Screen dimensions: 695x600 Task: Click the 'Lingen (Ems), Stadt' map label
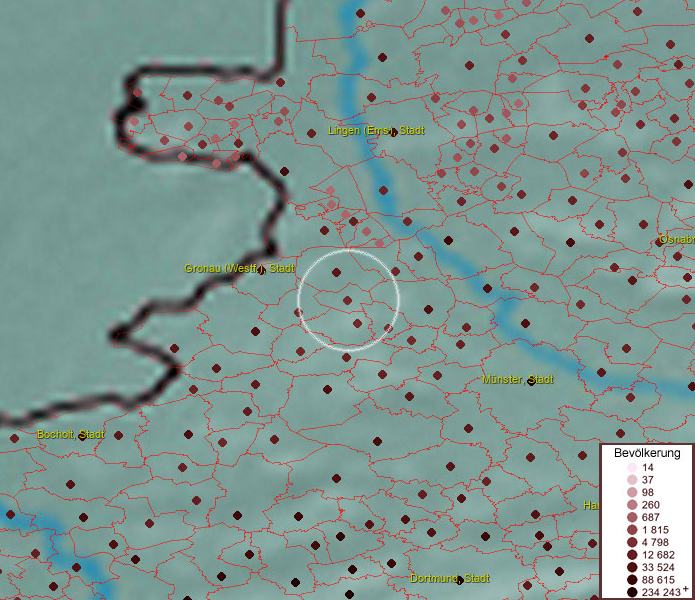376,130
